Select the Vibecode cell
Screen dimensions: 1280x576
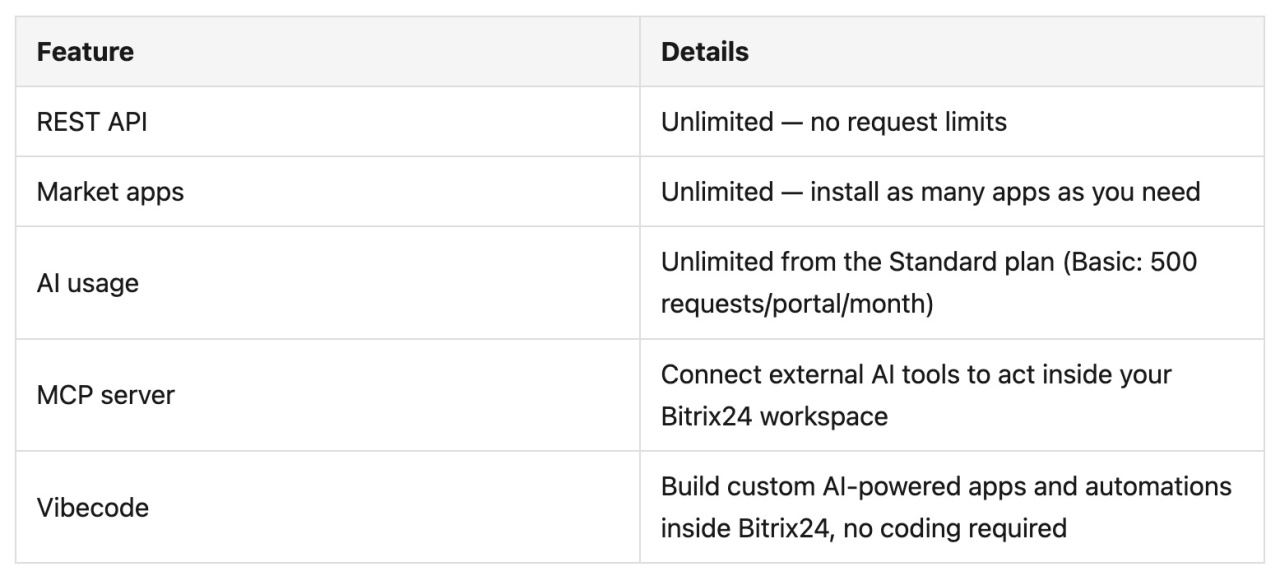pyautogui.click(x=327, y=507)
